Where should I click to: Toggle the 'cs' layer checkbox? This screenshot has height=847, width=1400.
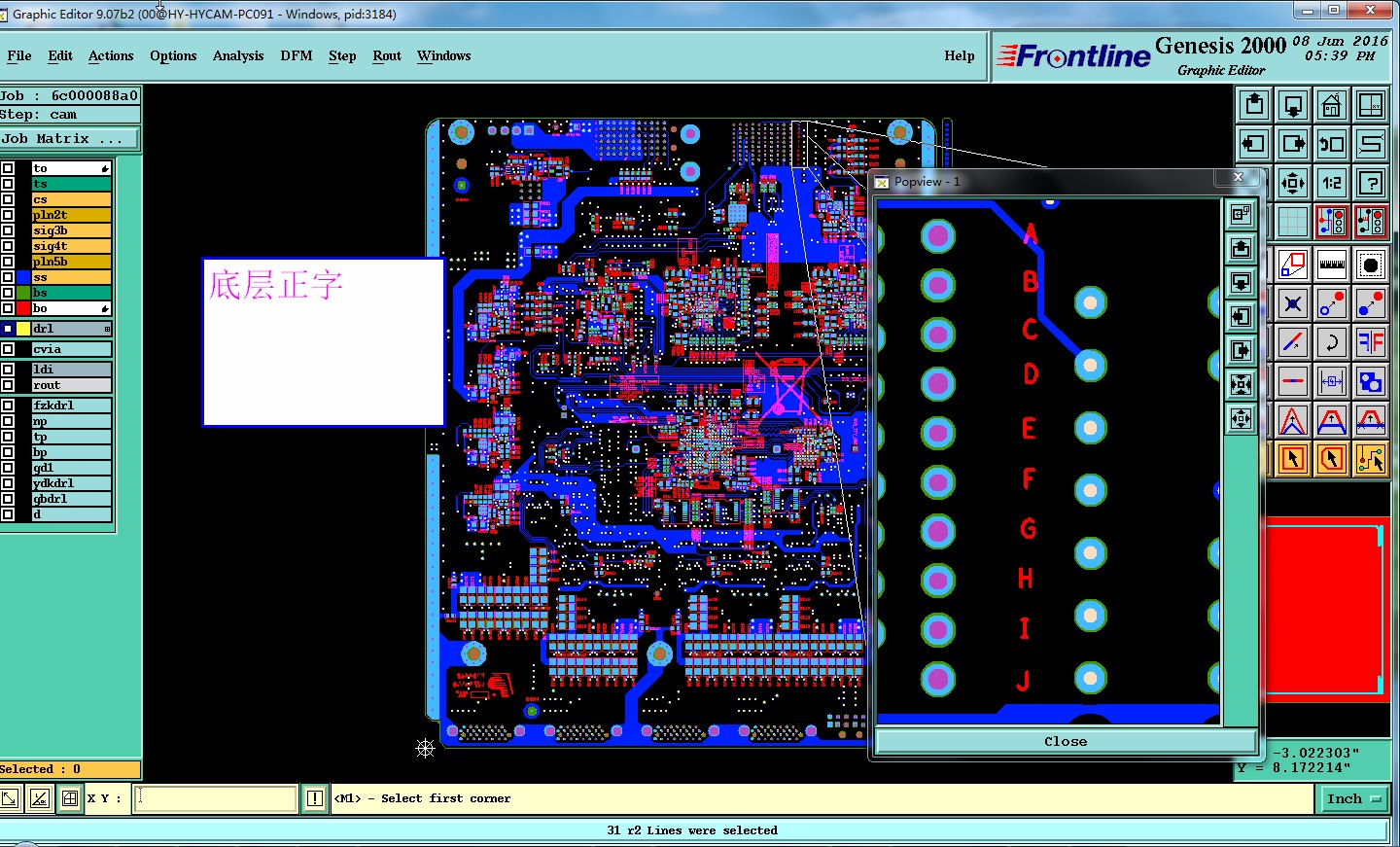coord(8,199)
